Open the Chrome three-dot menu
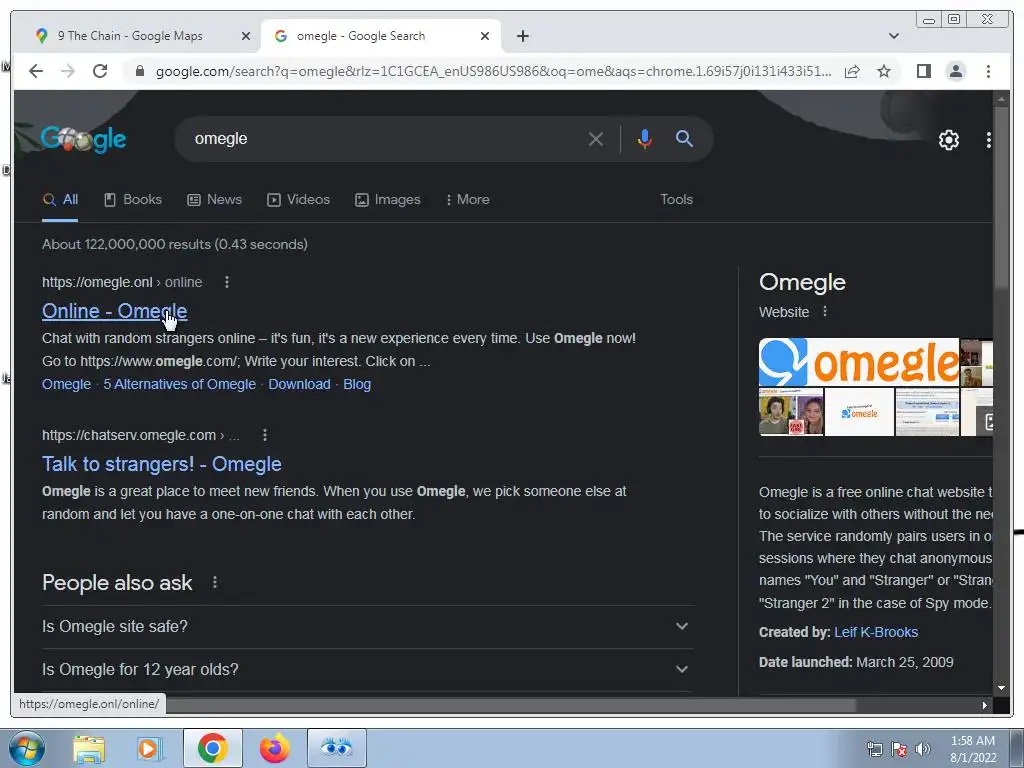 [988, 71]
